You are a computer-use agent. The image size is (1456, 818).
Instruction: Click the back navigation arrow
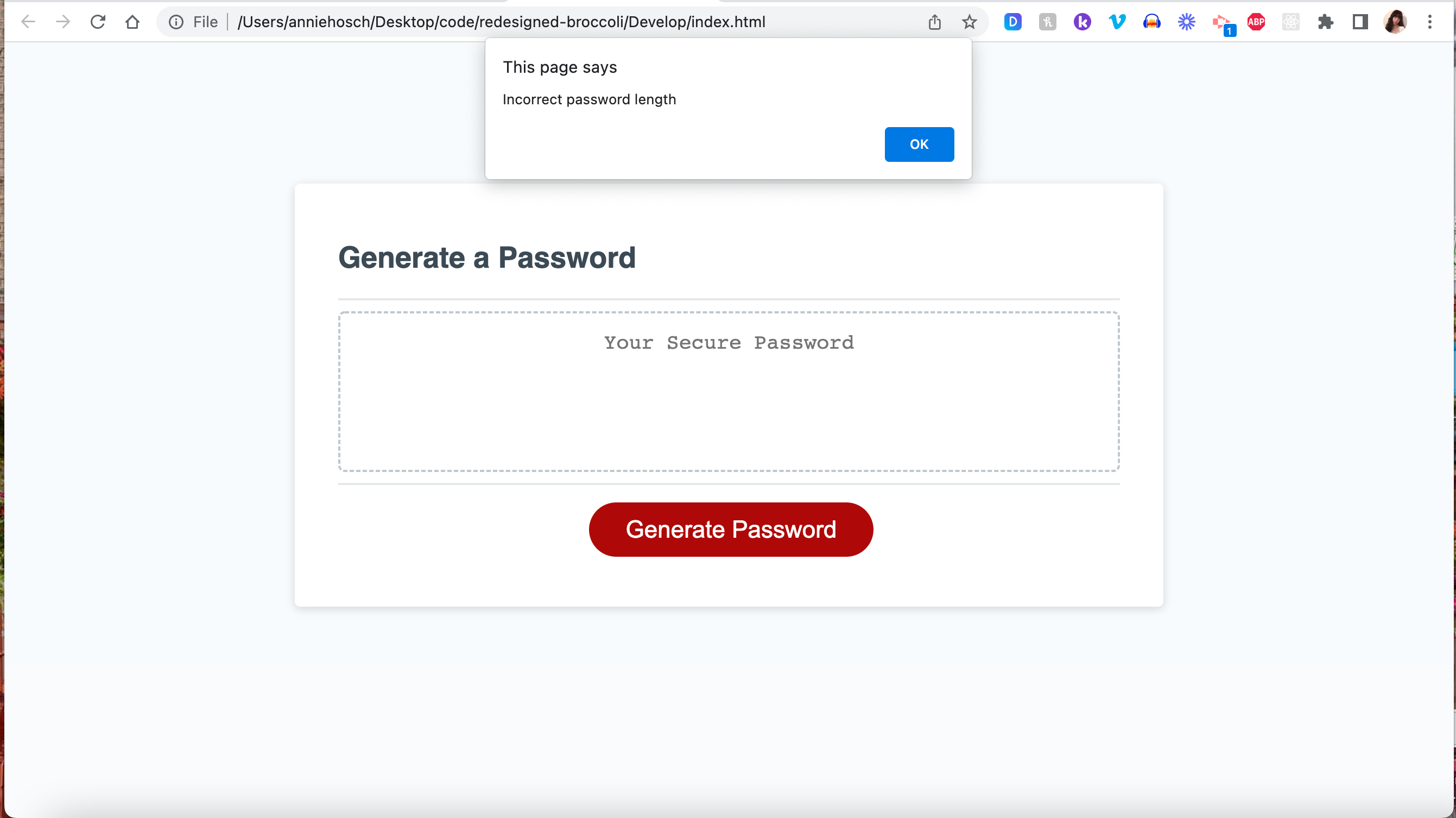pyautogui.click(x=28, y=22)
